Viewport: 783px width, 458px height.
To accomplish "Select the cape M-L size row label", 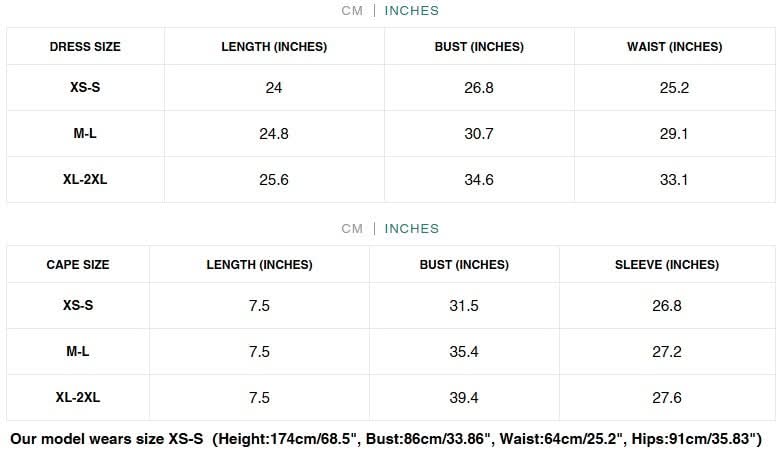I will [78, 351].
